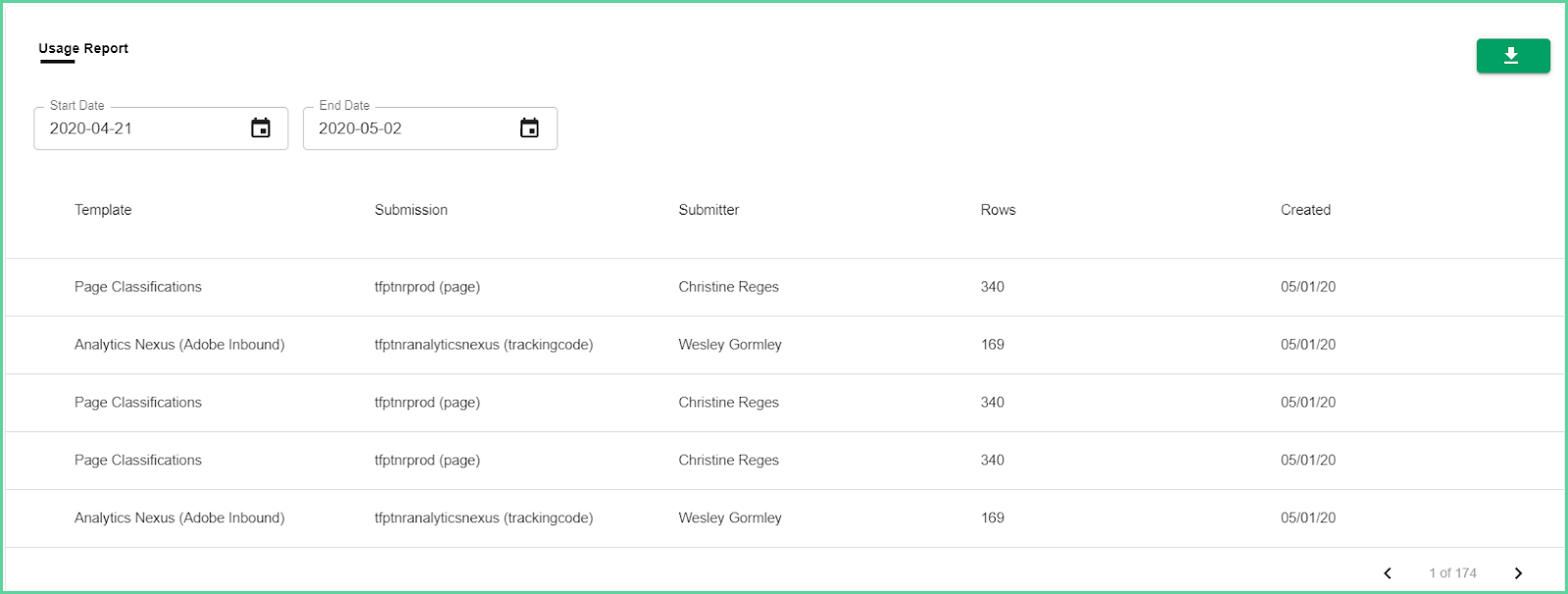Click the first Christine Reges submitter cell
This screenshot has height=594, width=1568.
[728, 287]
